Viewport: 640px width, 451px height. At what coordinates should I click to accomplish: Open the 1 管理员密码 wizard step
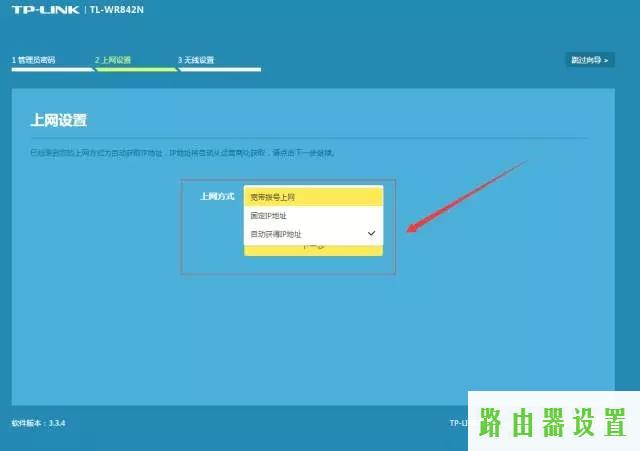[33, 60]
